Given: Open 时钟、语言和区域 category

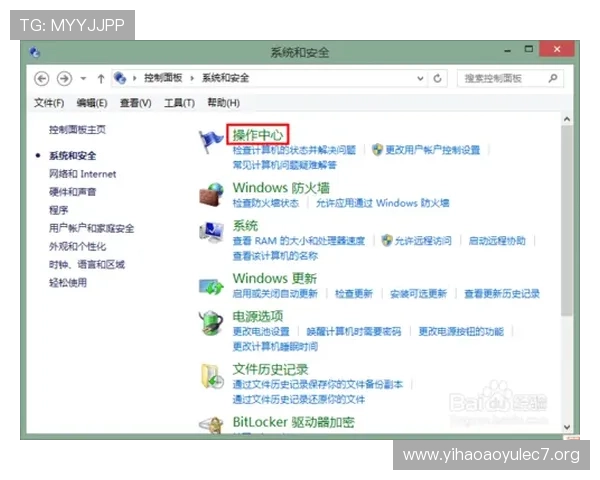Looking at the screenshot, I should point(87,264).
